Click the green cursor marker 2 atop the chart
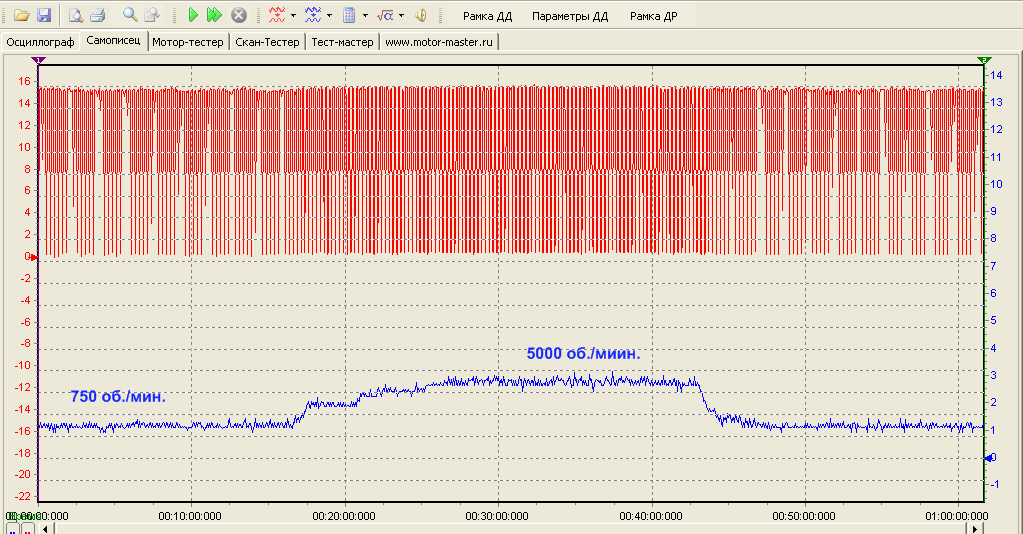The image size is (1023, 534). pos(984,60)
